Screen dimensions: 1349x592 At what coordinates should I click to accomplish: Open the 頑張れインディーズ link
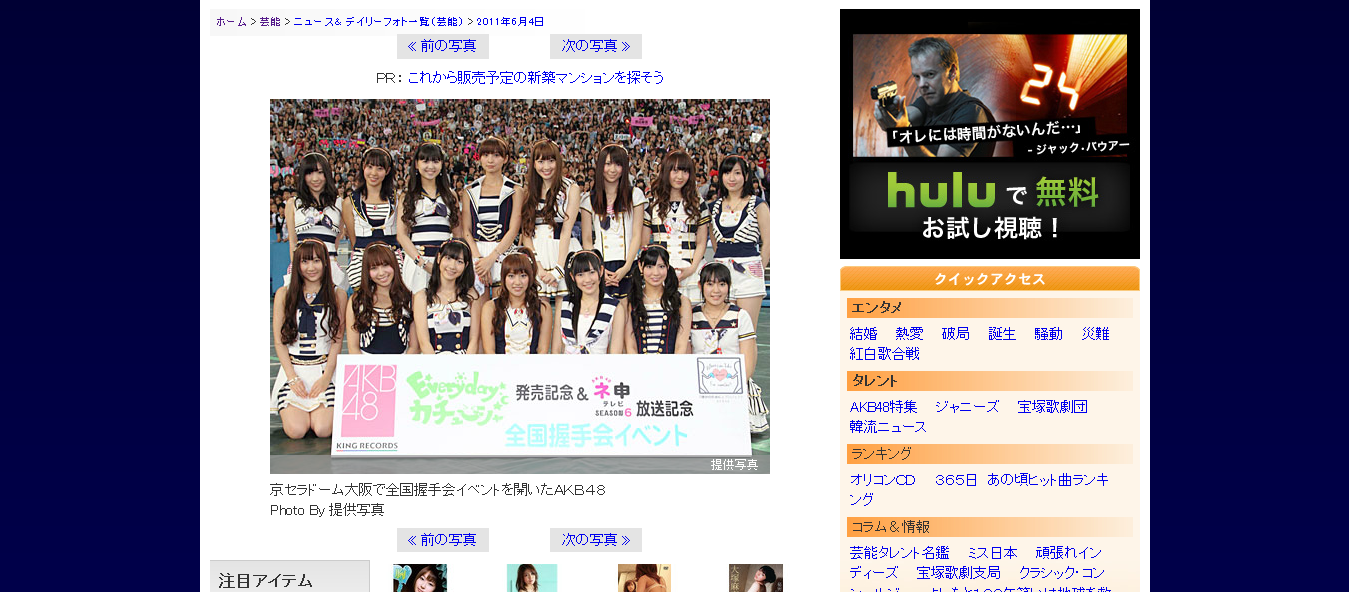click(976, 563)
